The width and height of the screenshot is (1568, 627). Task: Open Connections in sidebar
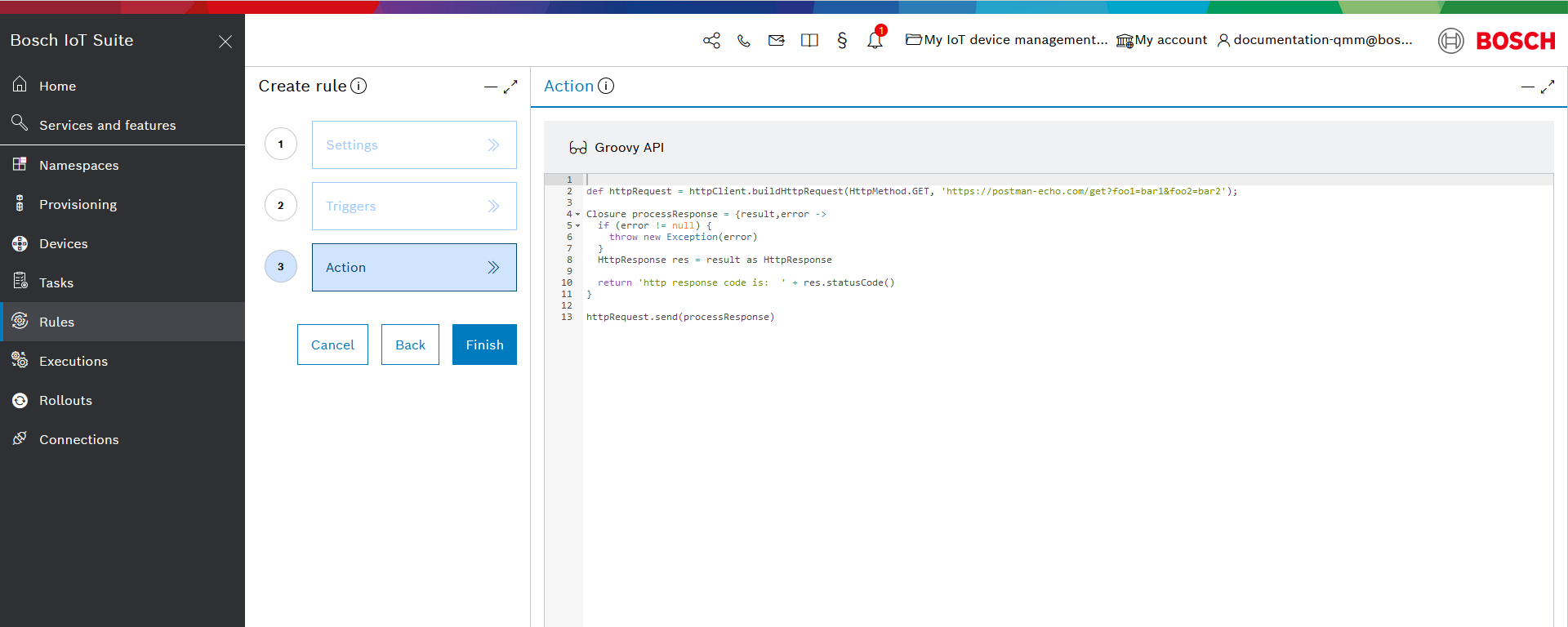pos(122,439)
